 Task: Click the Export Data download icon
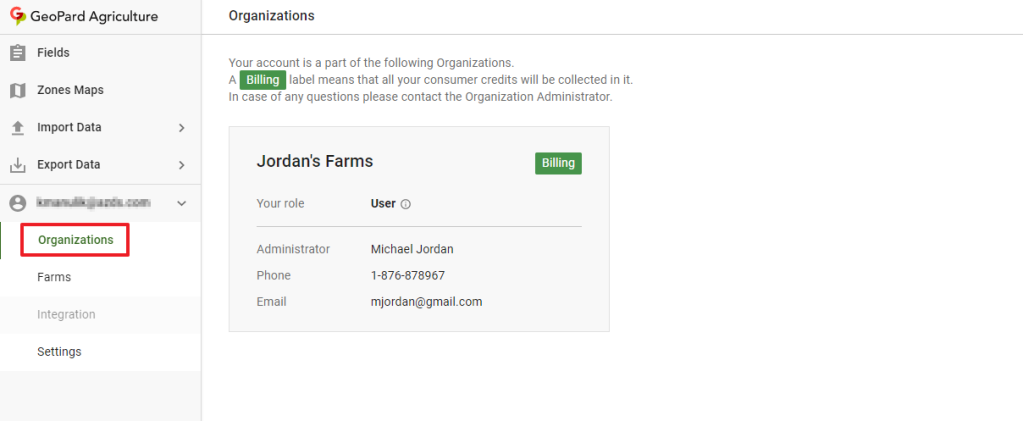pyautogui.click(x=17, y=165)
